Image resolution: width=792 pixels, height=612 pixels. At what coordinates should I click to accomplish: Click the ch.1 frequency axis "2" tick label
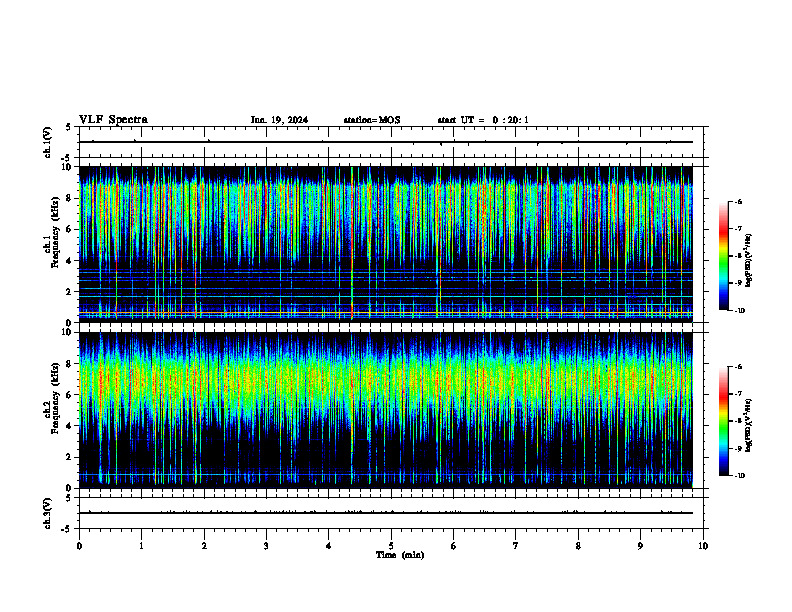click(70, 292)
